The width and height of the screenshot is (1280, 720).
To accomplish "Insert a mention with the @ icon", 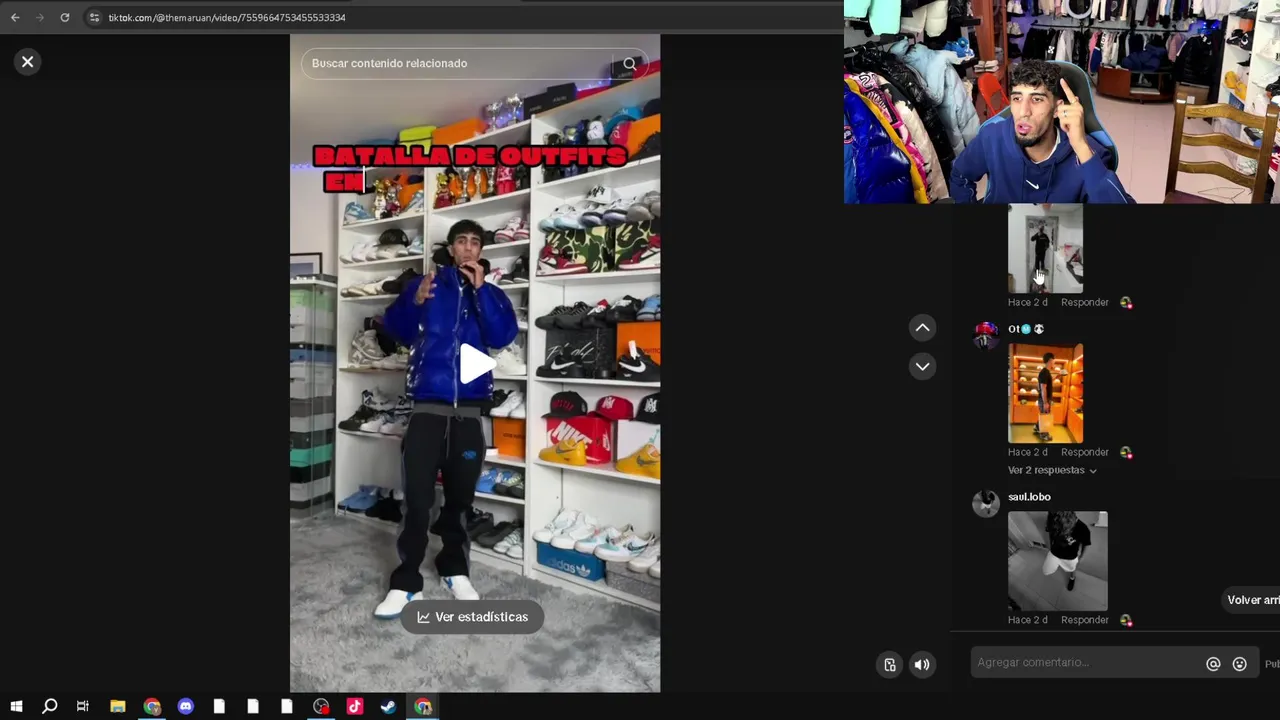I will tap(1213, 664).
